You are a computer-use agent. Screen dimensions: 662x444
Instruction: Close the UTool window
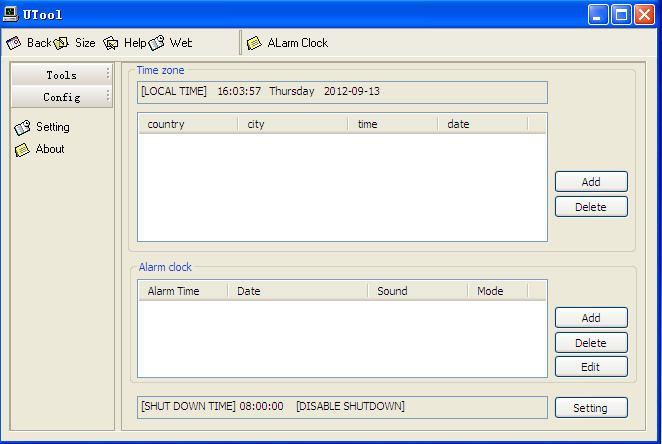pyautogui.click(x=644, y=15)
